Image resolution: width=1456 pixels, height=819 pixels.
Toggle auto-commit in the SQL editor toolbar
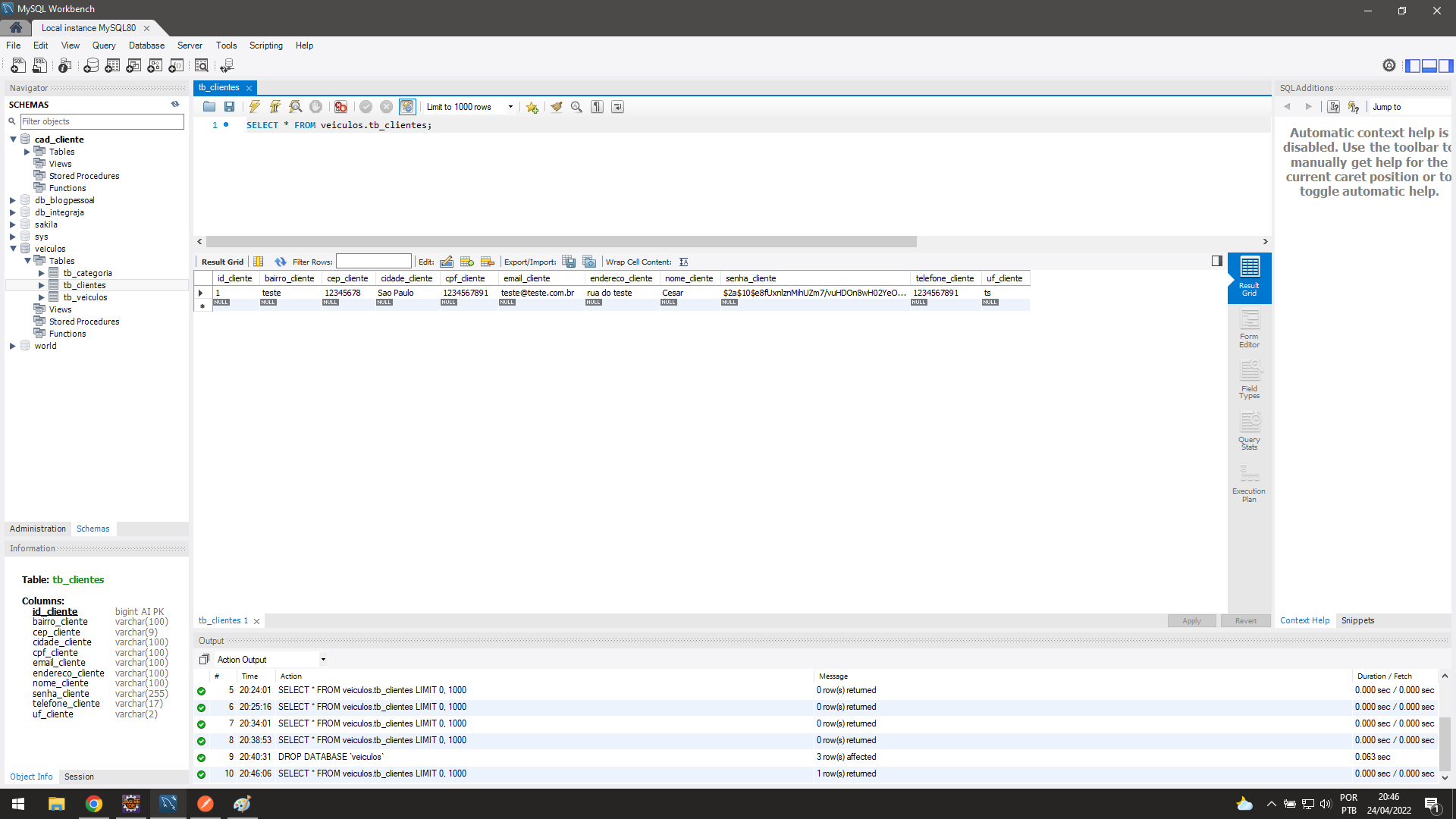[x=408, y=106]
